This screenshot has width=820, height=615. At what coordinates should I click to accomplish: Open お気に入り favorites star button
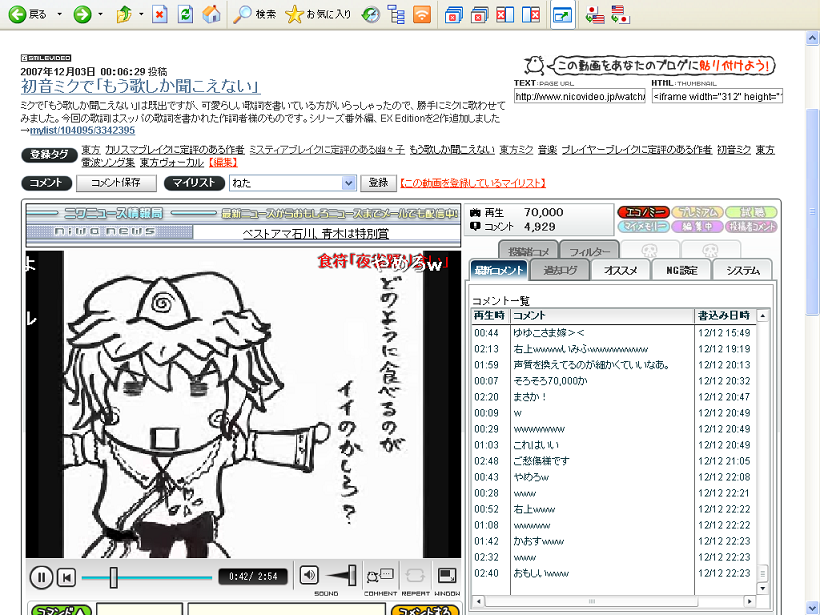318,14
